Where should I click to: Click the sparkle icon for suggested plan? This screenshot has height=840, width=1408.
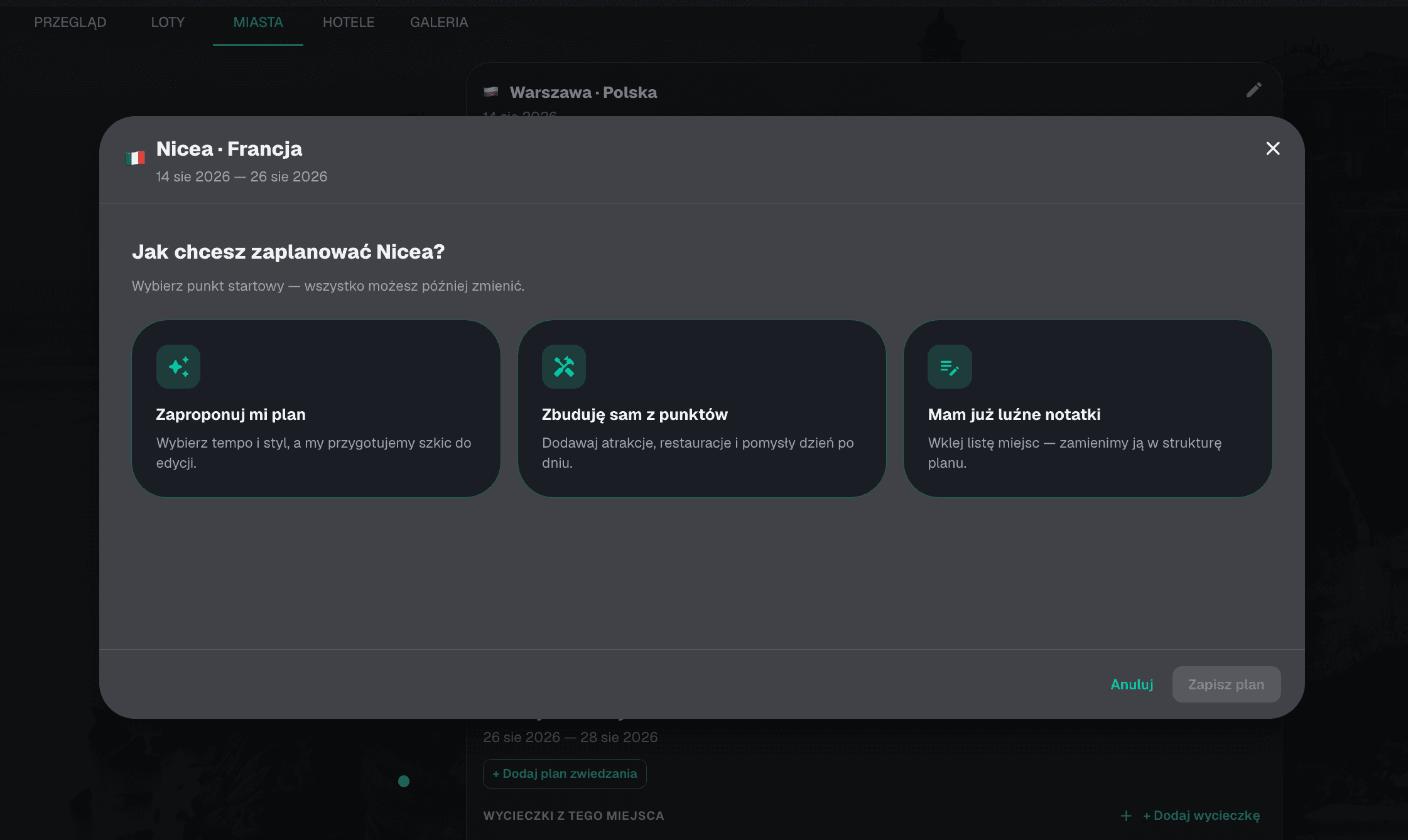[178, 367]
